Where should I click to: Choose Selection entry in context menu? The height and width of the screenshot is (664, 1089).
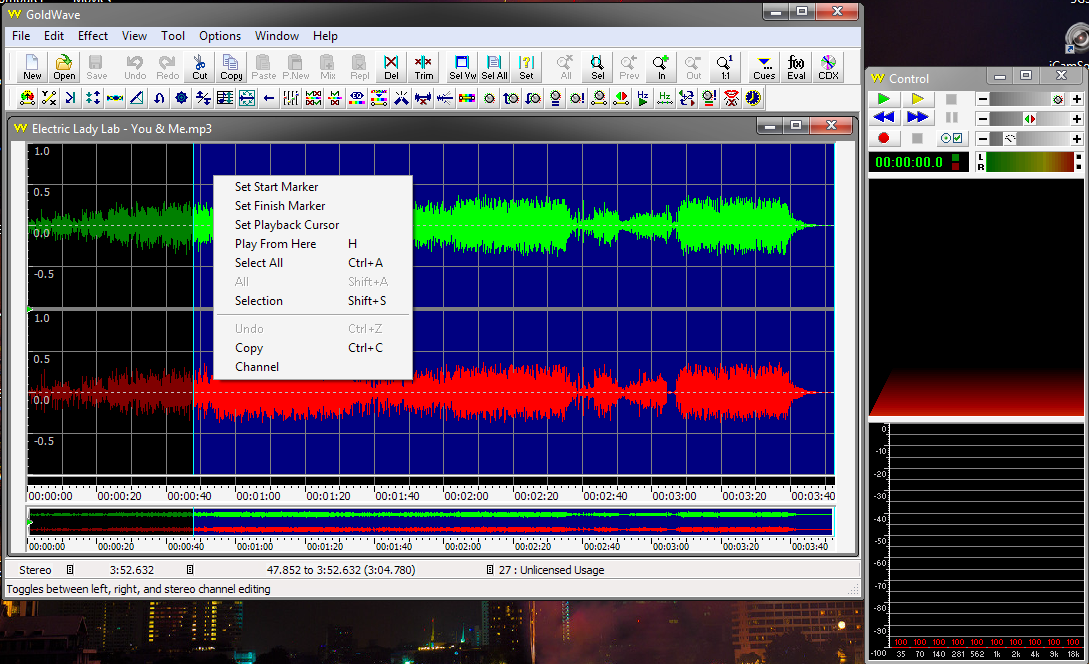click(x=313, y=301)
